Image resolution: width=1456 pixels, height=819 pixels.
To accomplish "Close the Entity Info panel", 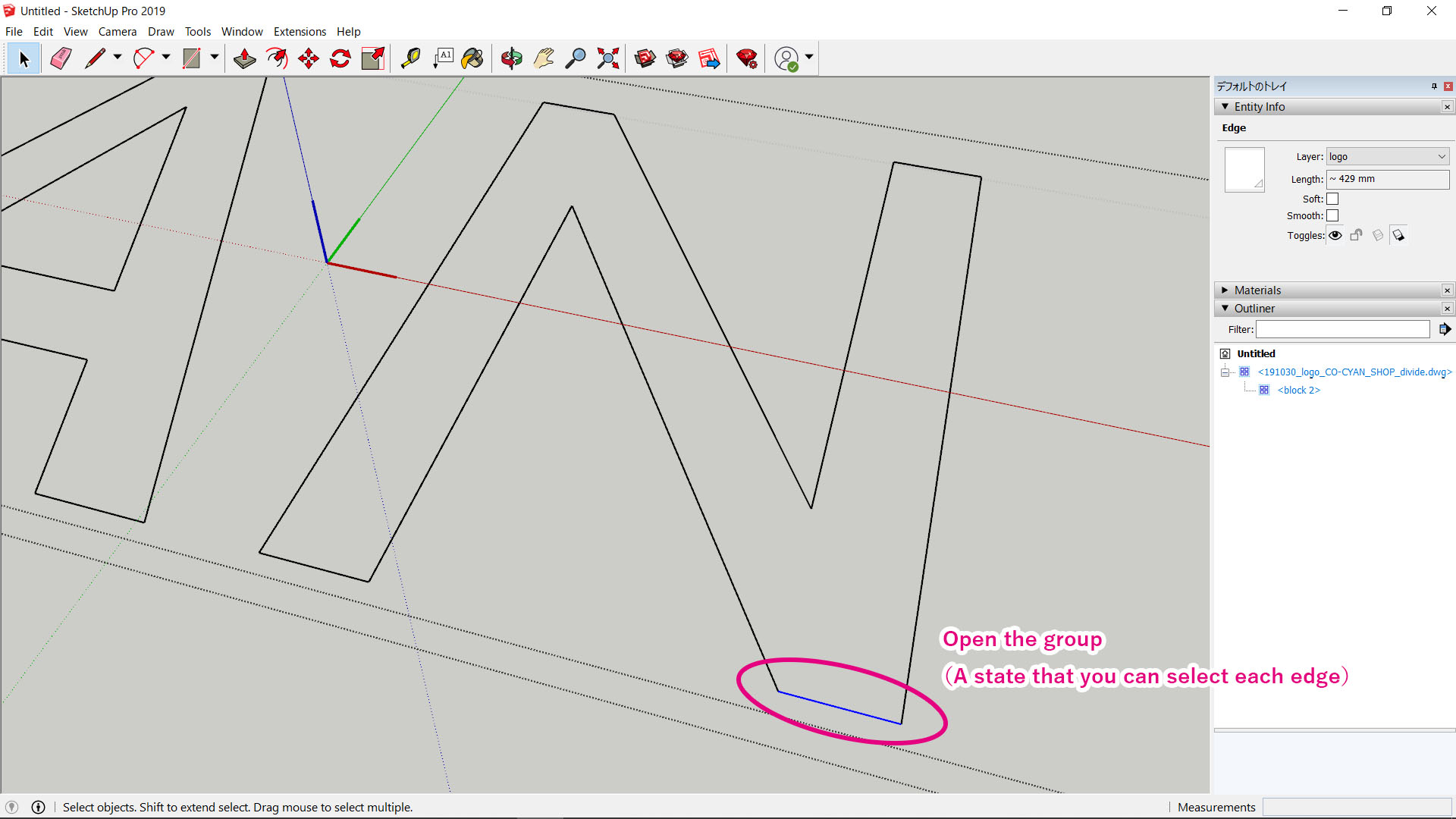I will [x=1447, y=107].
